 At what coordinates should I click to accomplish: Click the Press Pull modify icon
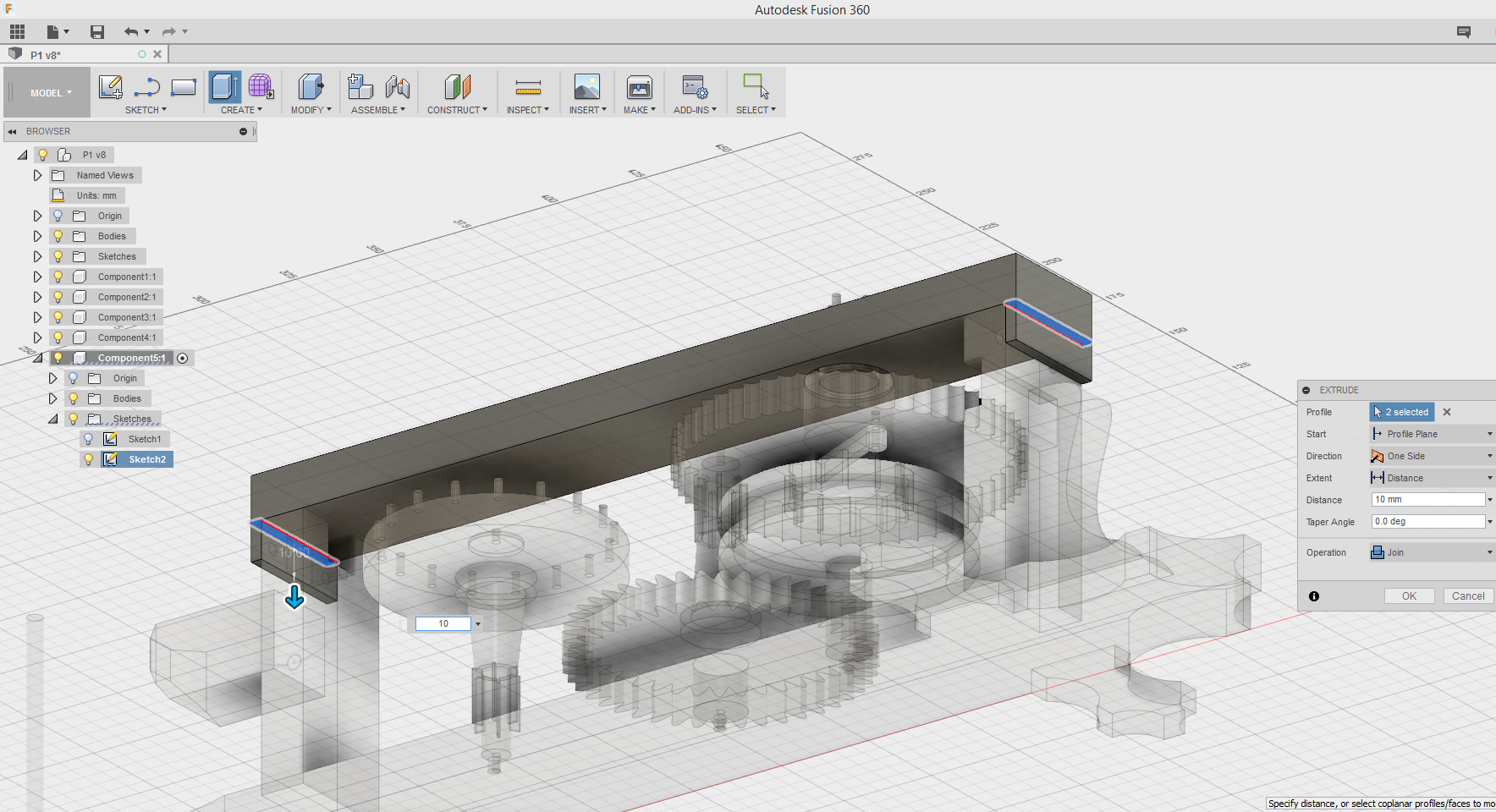tap(311, 86)
